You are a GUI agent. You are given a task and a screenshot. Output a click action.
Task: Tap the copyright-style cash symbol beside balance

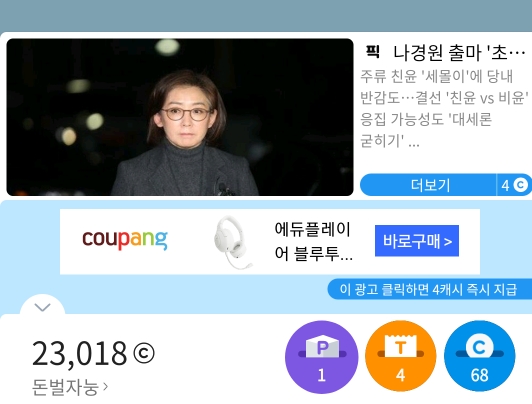(x=144, y=353)
